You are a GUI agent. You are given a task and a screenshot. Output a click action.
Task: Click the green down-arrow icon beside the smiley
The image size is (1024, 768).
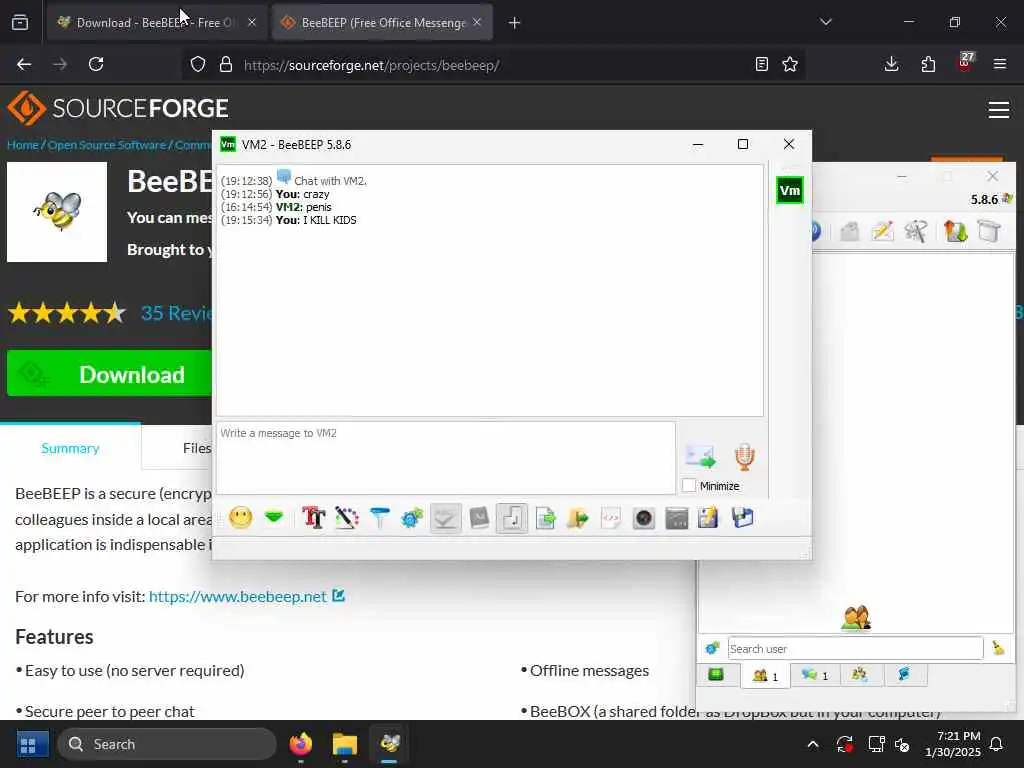274,518
